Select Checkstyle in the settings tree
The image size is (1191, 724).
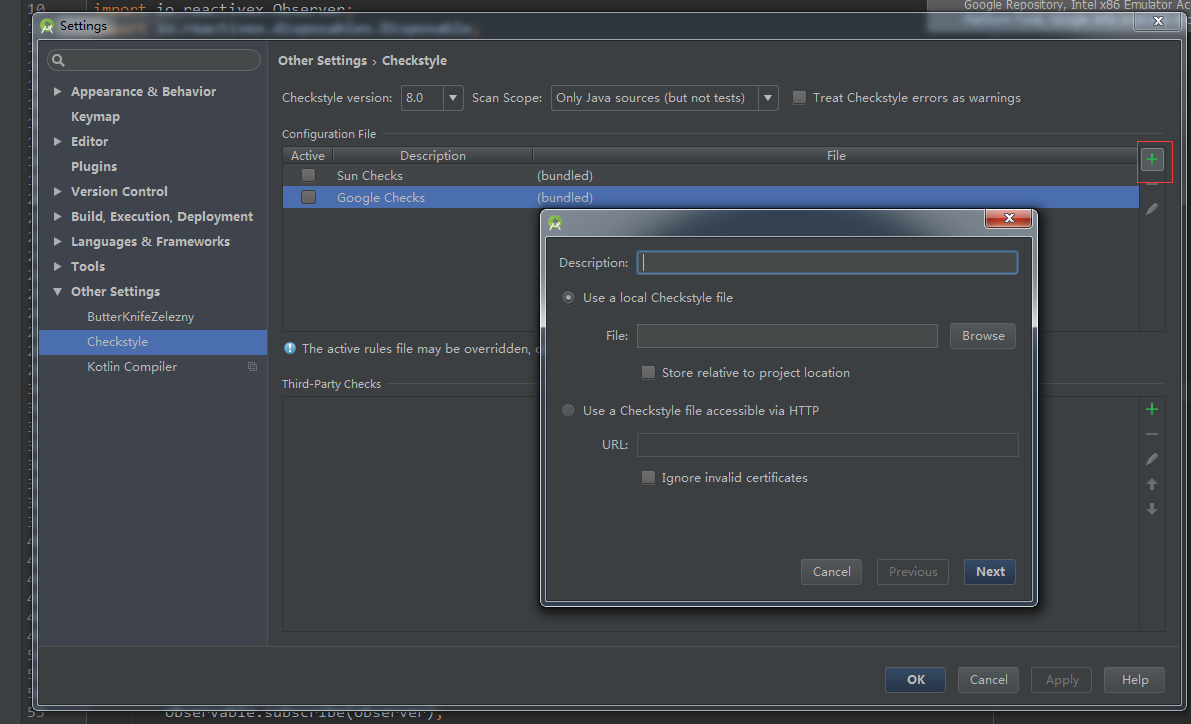pyautogui.click(x=153, y=342)
